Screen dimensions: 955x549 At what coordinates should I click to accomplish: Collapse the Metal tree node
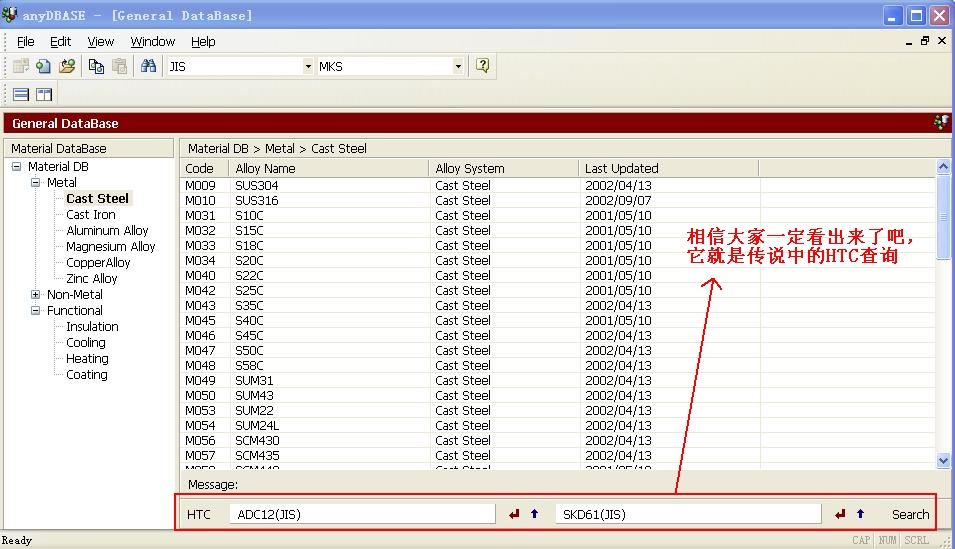click(x=35, y=182)
